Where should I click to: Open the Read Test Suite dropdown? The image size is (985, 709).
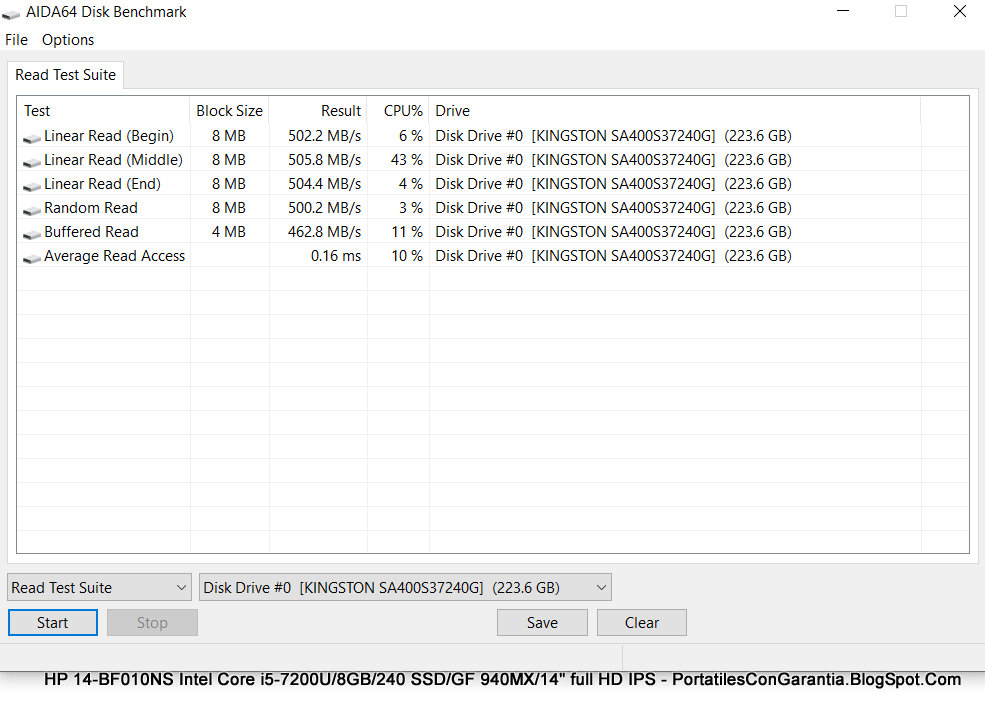99,587
